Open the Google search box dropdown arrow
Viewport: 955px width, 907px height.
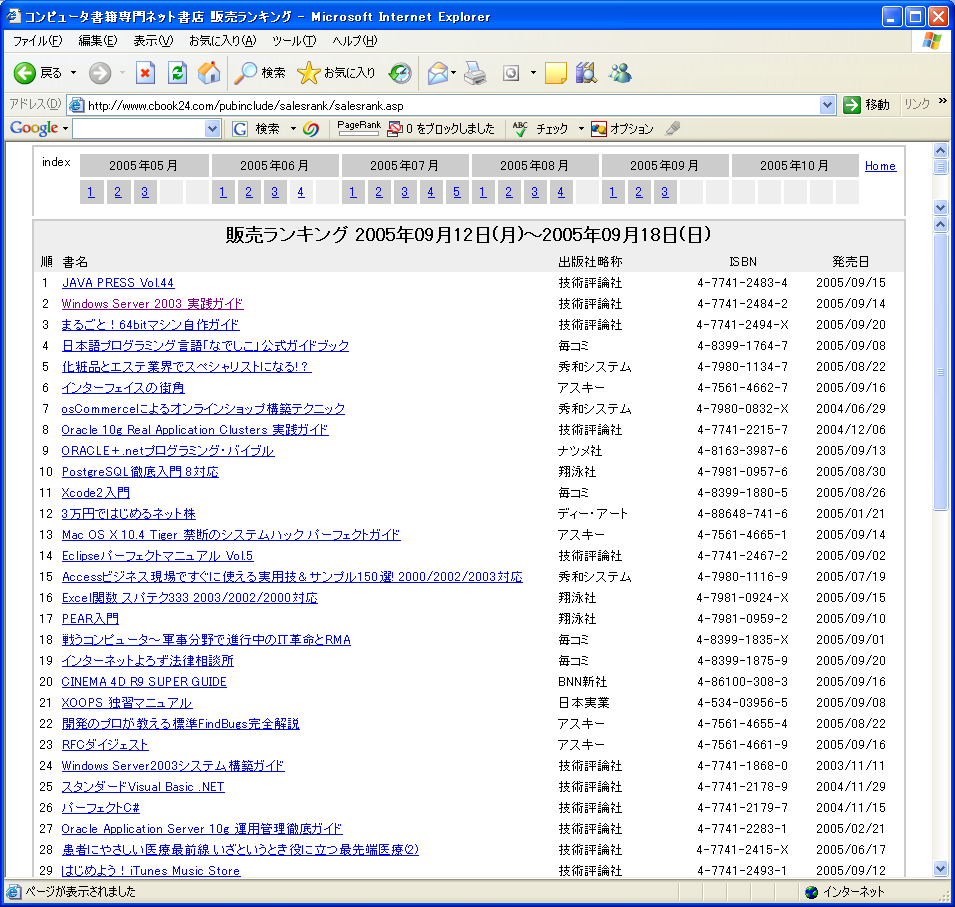point(212,129)
